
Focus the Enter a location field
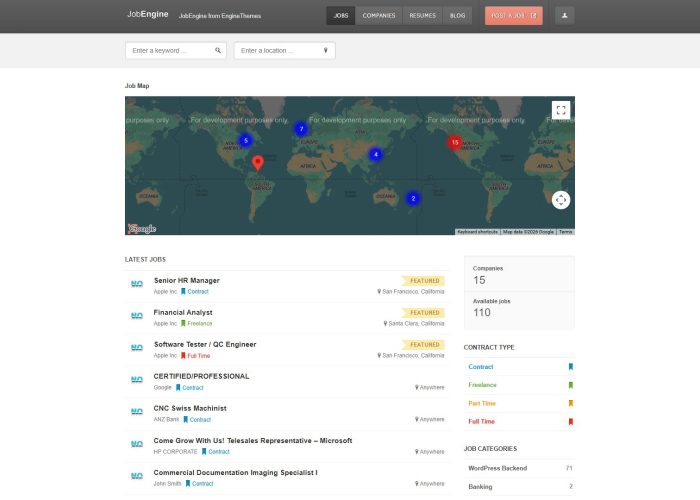click(284, 50)
